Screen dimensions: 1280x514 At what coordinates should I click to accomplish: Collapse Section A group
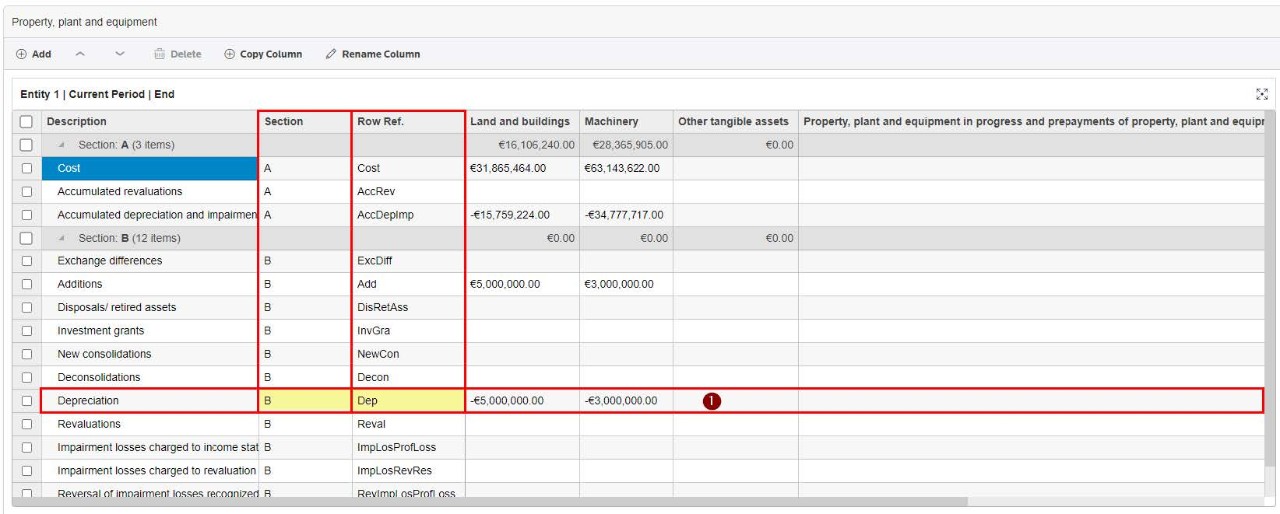pyautogui.click(x=62, y=145)
